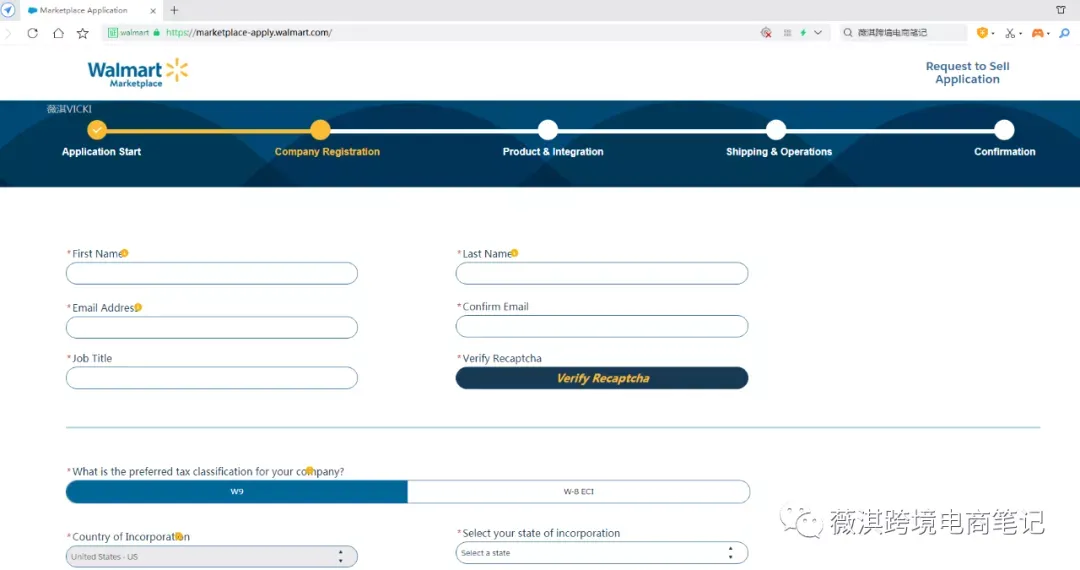The width and height of the screenshot is (1080, 570).
Task: Click the orange shield icon in toolbar
Action: pyautogui.click(x=982, y=33)
